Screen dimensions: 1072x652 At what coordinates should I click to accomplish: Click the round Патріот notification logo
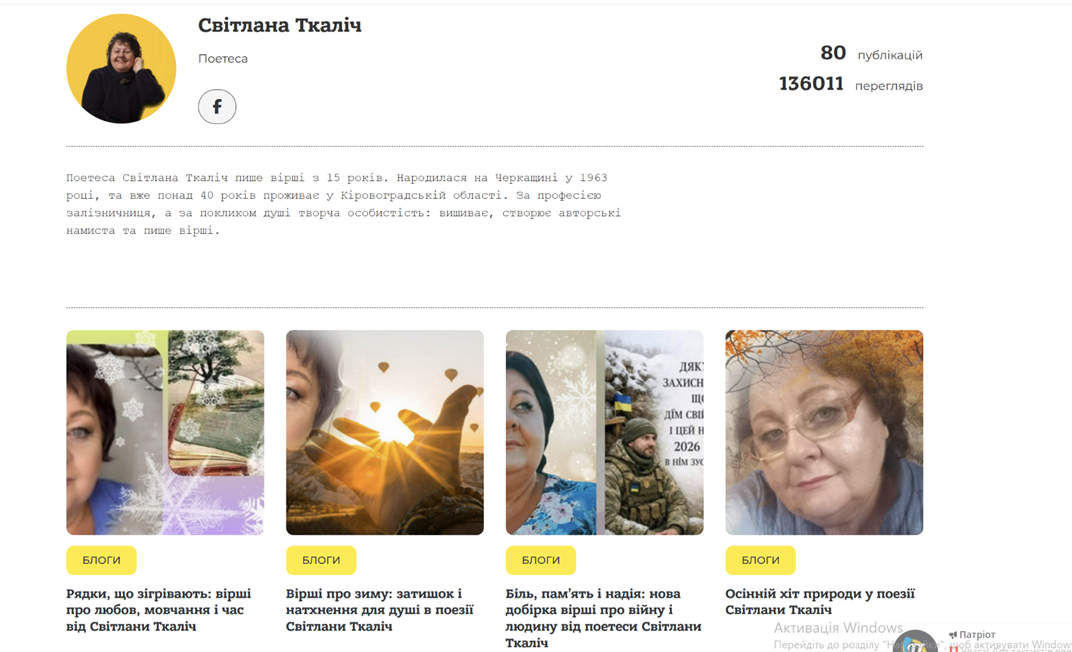915,642
